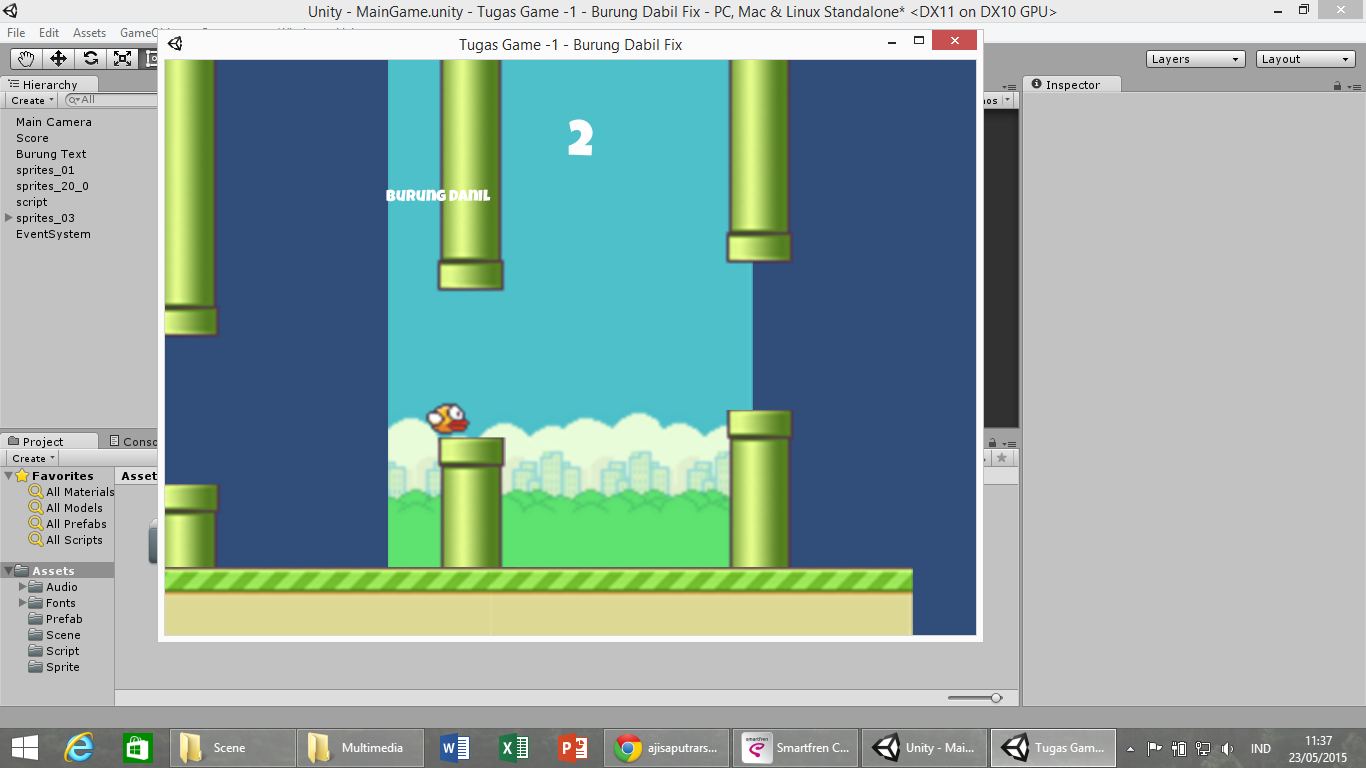This screenshot has height=768, width=1366.
Task: Select the Hand tool in Unity toolbar
Action: pos(26,58)
